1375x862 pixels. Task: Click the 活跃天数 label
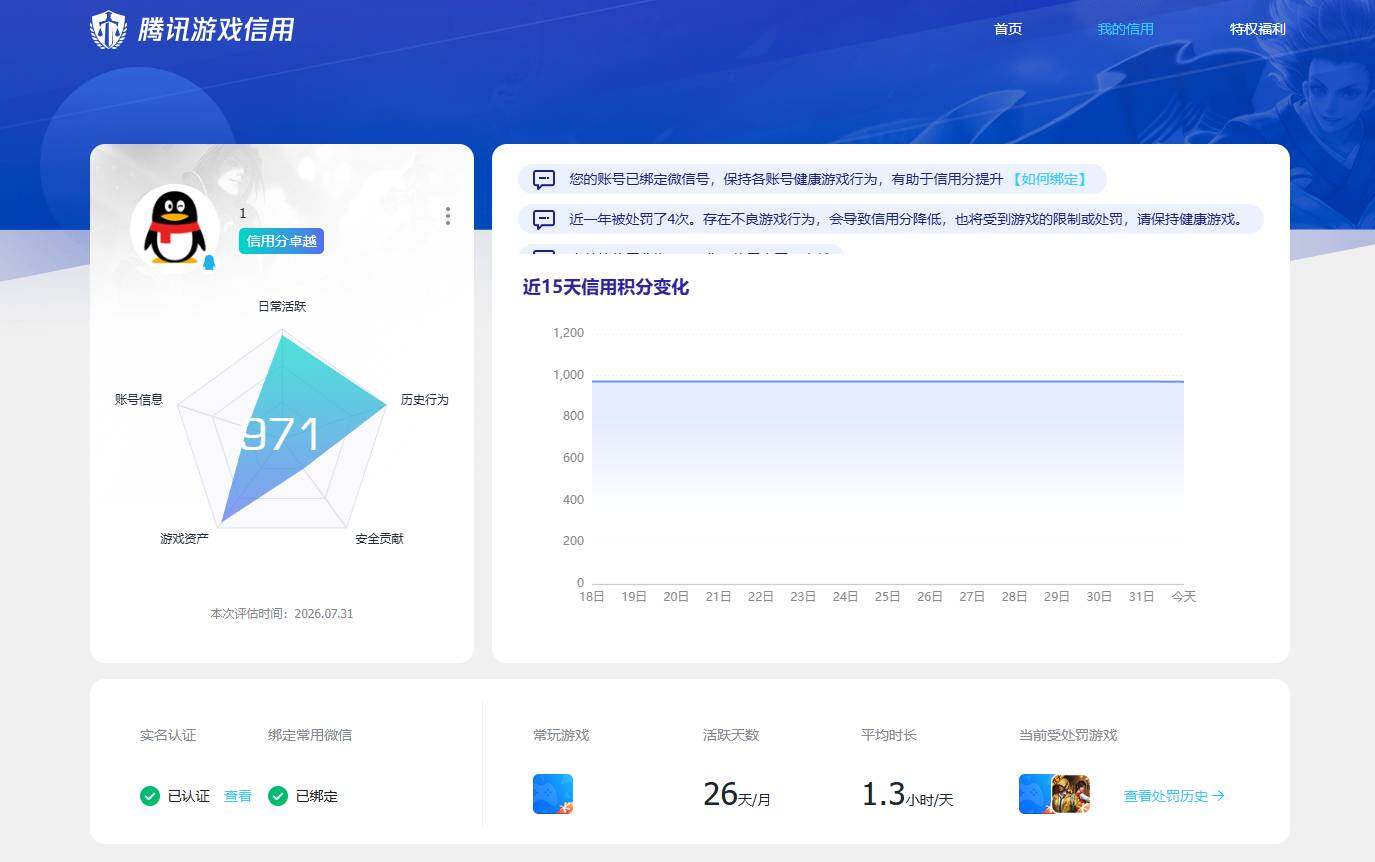[x=731, y=735]
